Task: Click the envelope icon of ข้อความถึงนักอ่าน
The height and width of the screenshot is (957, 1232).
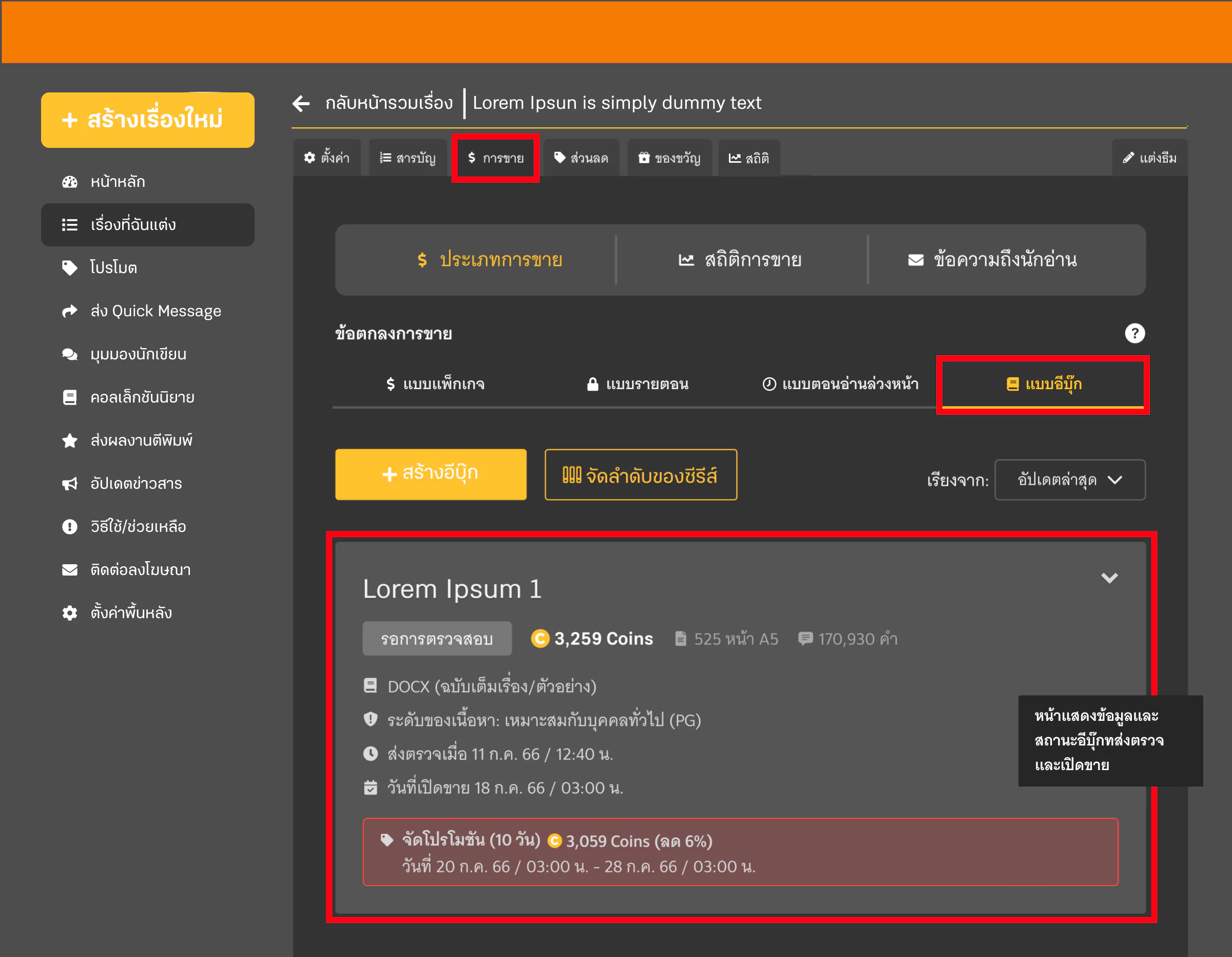Action: [x=916, y=260]
